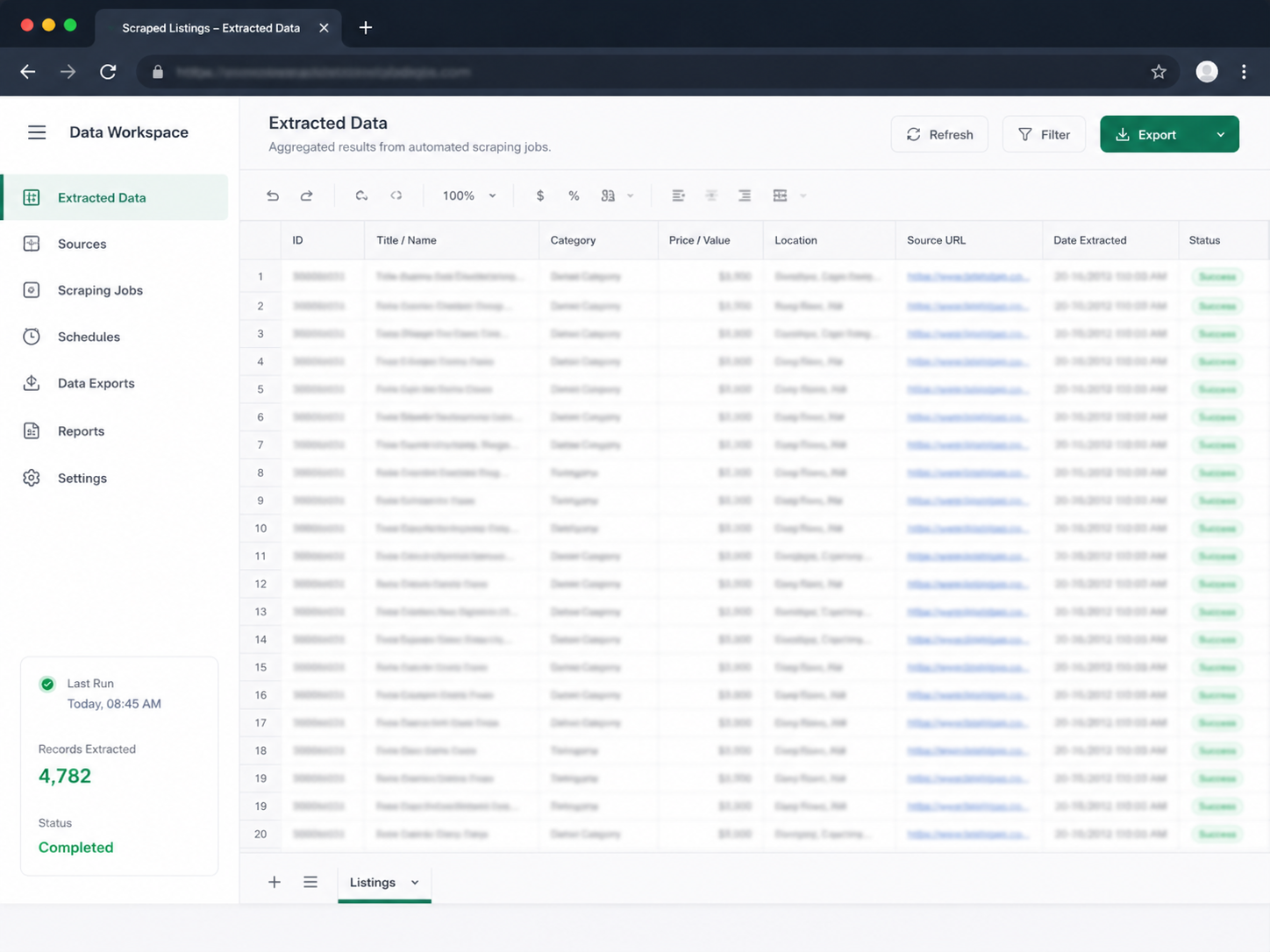This screenshot has height=952, width=1270.
Task: Toggle the sidebar with the hamburger menu icon
Action: pyautogui.click(x=37, y=132)
